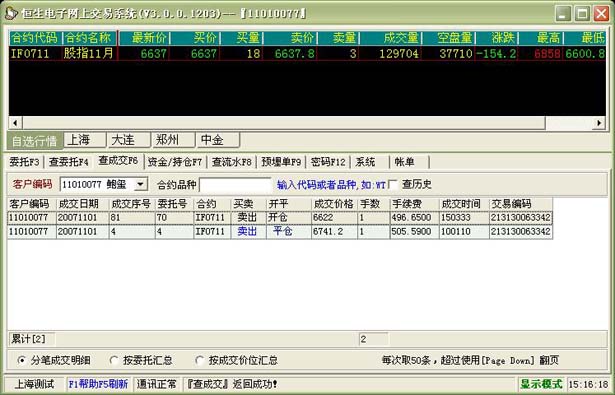Select the 分笔成交明细 radio option

tap(22, 360)
